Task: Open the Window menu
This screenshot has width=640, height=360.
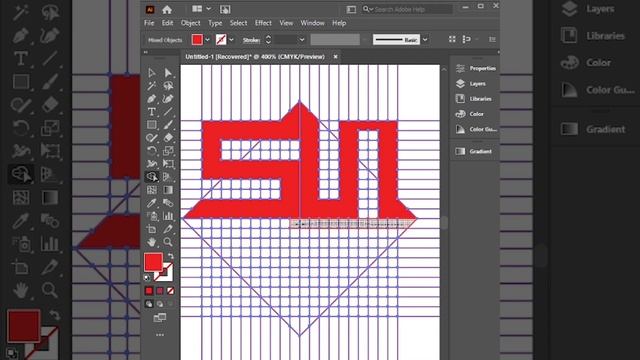Action: point(312,23)
